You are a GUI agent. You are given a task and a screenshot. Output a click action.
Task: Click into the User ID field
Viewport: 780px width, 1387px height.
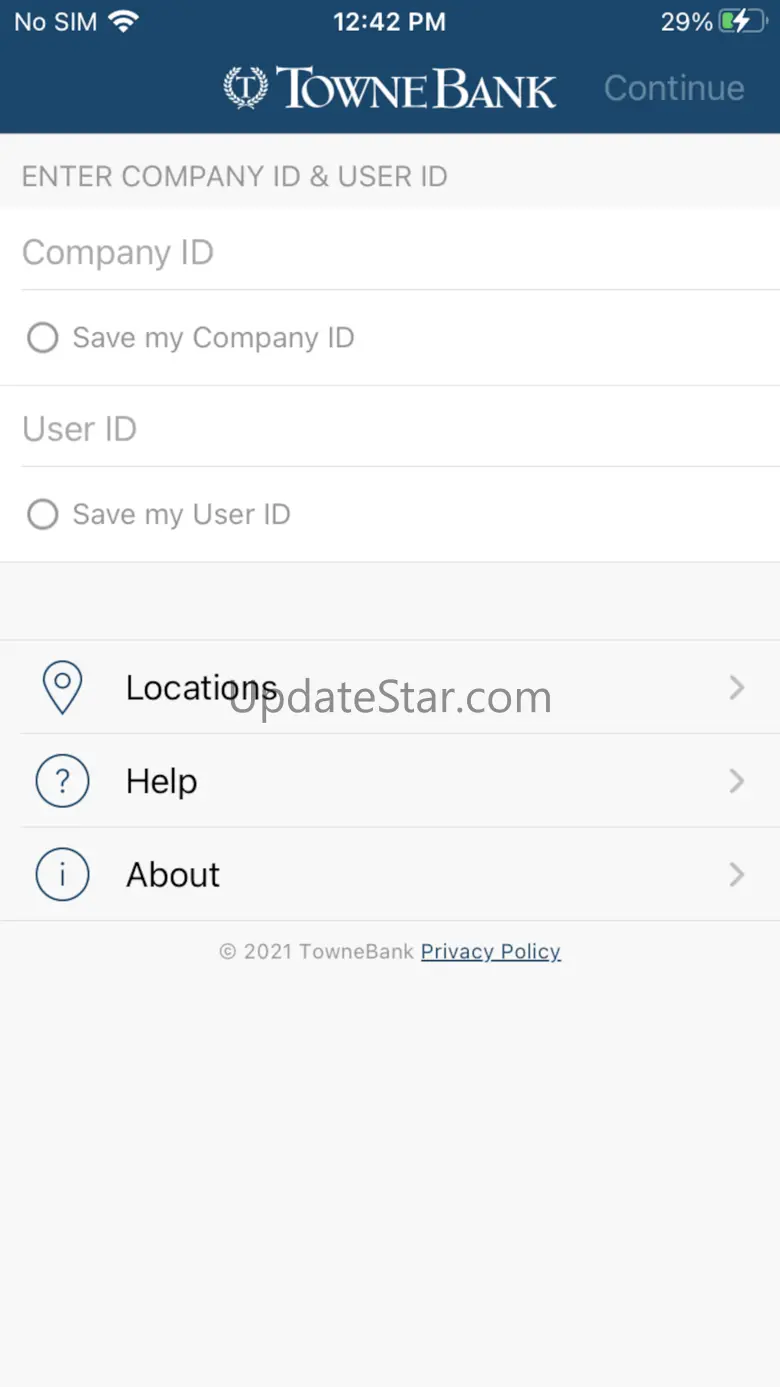click(390, 429)
